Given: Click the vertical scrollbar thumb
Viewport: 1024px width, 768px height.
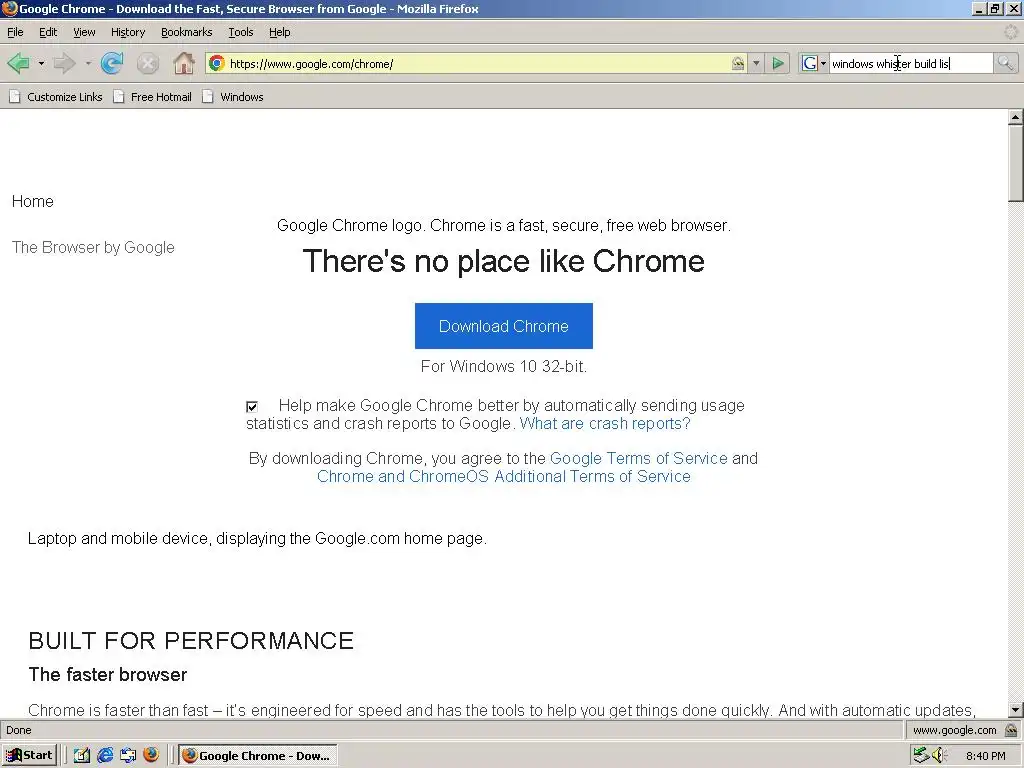Looking at the screenshot, I should [1015, 163].
